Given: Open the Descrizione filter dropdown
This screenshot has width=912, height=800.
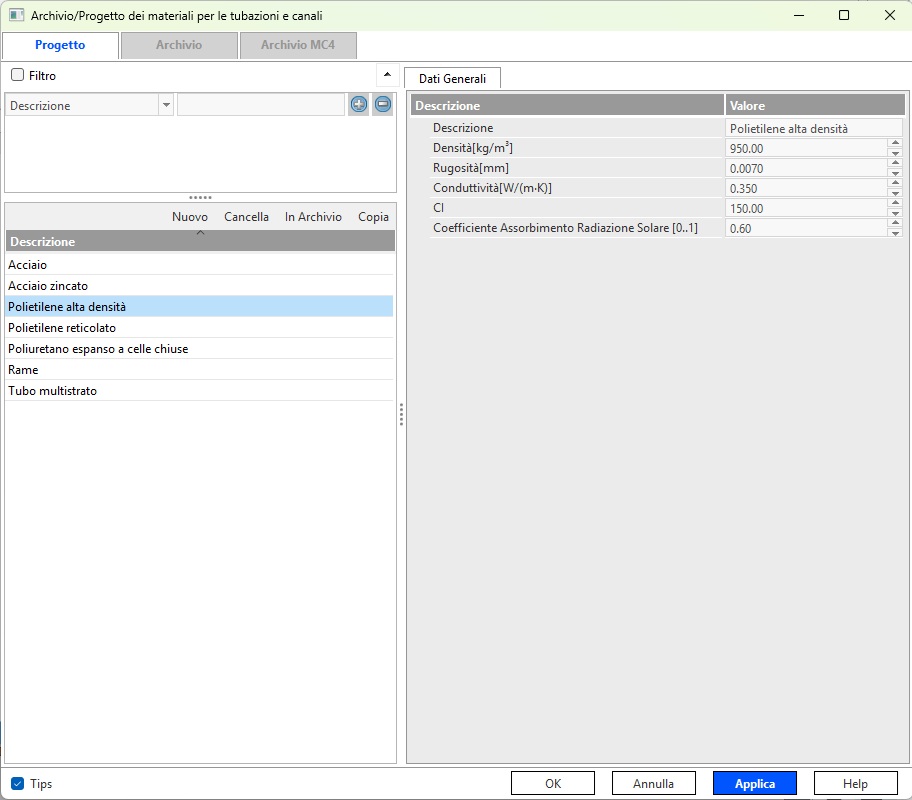Looking at the screenshot, I should pyautogui.click(x=165, y=105).
